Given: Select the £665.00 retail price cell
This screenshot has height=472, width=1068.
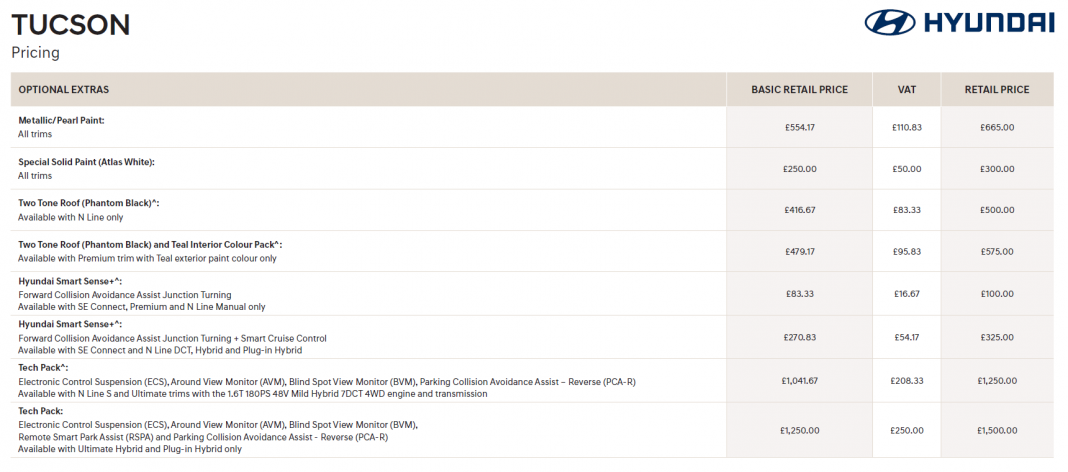Looking at the screenshot, I should tap(996, 127).
